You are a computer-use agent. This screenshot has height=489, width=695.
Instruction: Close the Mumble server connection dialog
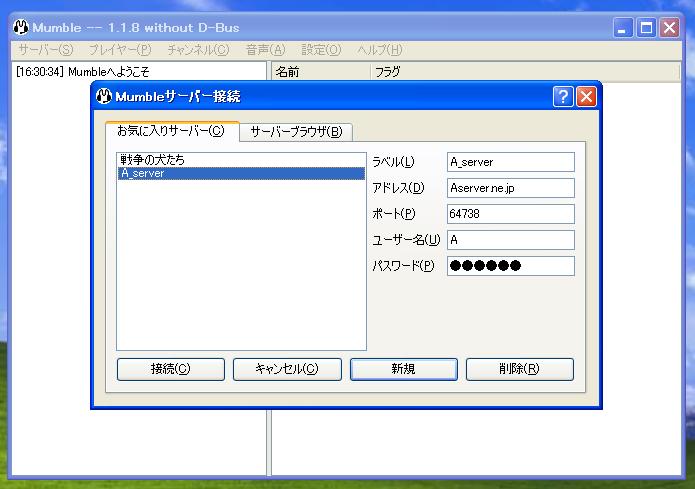point(586,97)
